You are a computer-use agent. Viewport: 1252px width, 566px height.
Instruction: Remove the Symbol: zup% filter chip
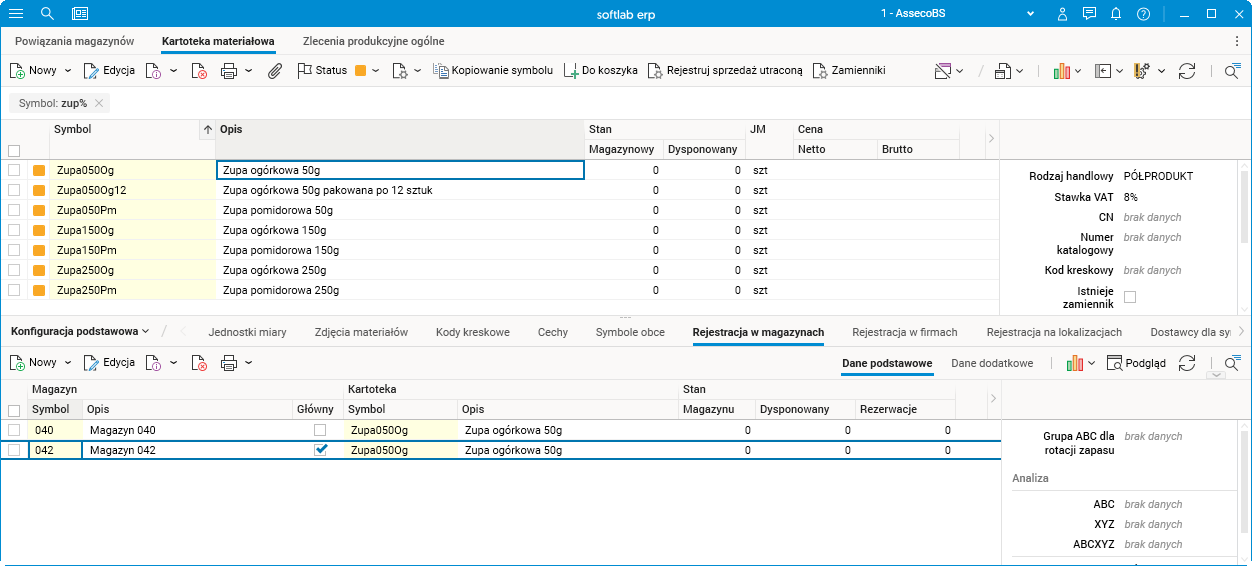pyautogui.click(x=99, y=103)
